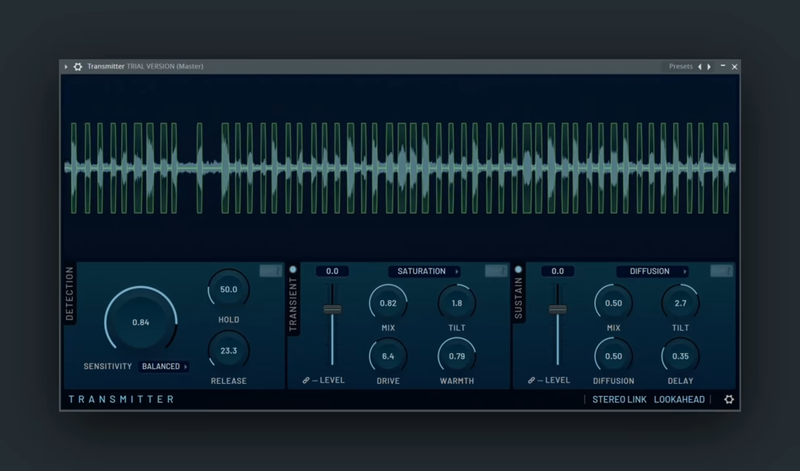Open the Balanced sensitivity mode dropdown
The height and width of the screenshot is (471, 800).
(164, 366)
